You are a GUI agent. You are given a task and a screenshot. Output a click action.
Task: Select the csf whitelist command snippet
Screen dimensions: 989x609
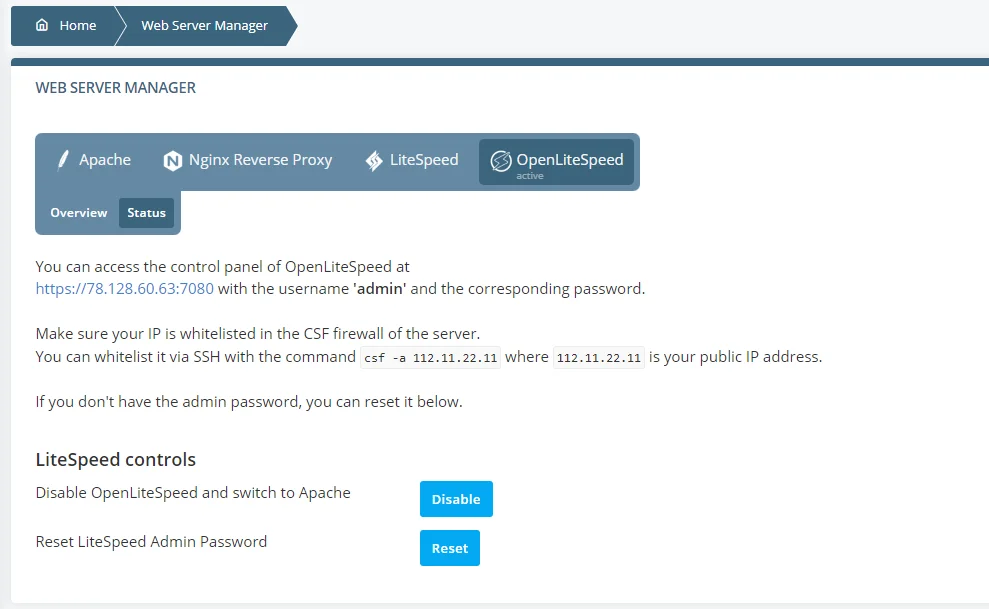[x=430, y=356]
